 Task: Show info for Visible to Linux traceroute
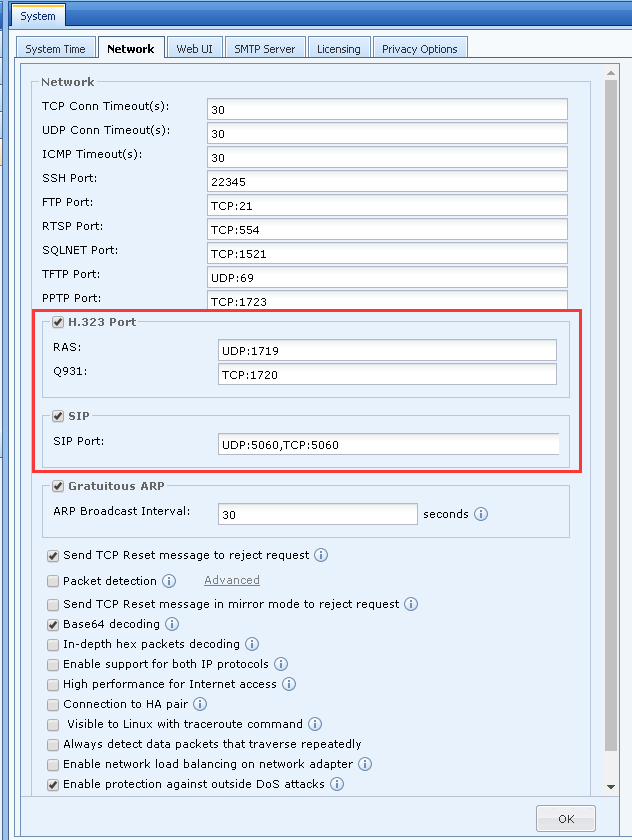[x=315, y=724]
